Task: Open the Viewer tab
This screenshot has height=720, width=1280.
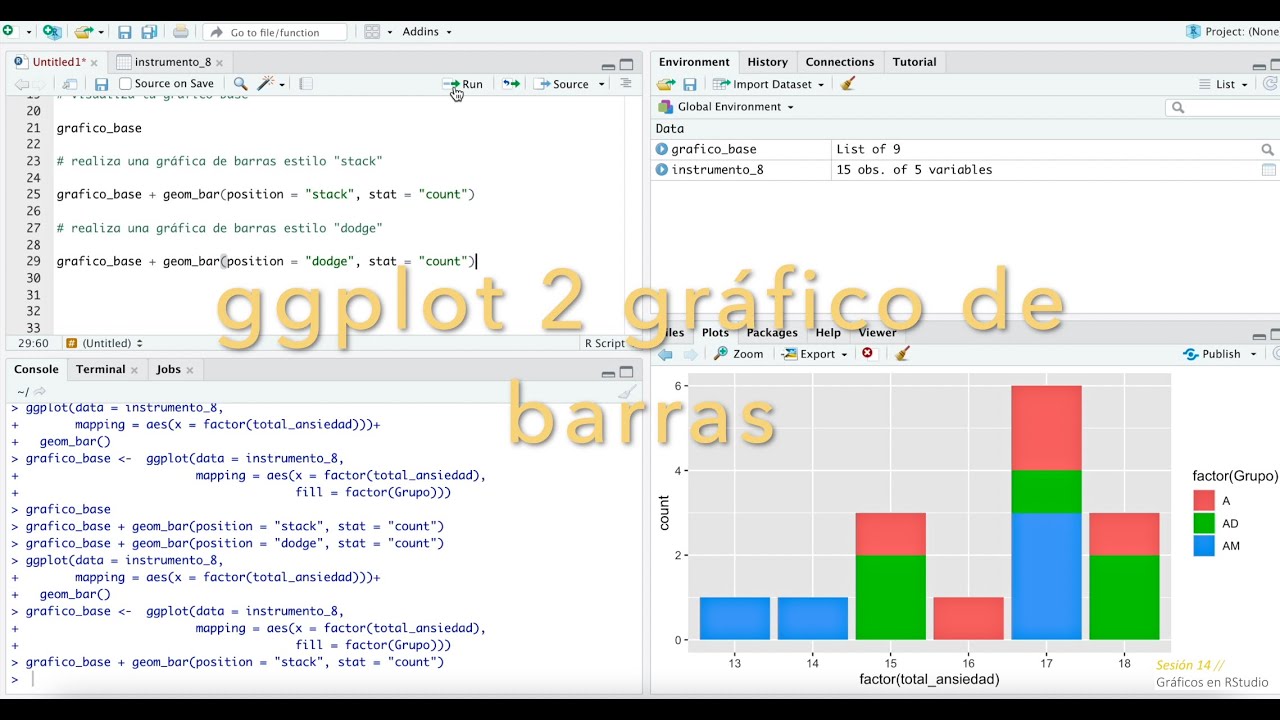Action: pos(877,332)
